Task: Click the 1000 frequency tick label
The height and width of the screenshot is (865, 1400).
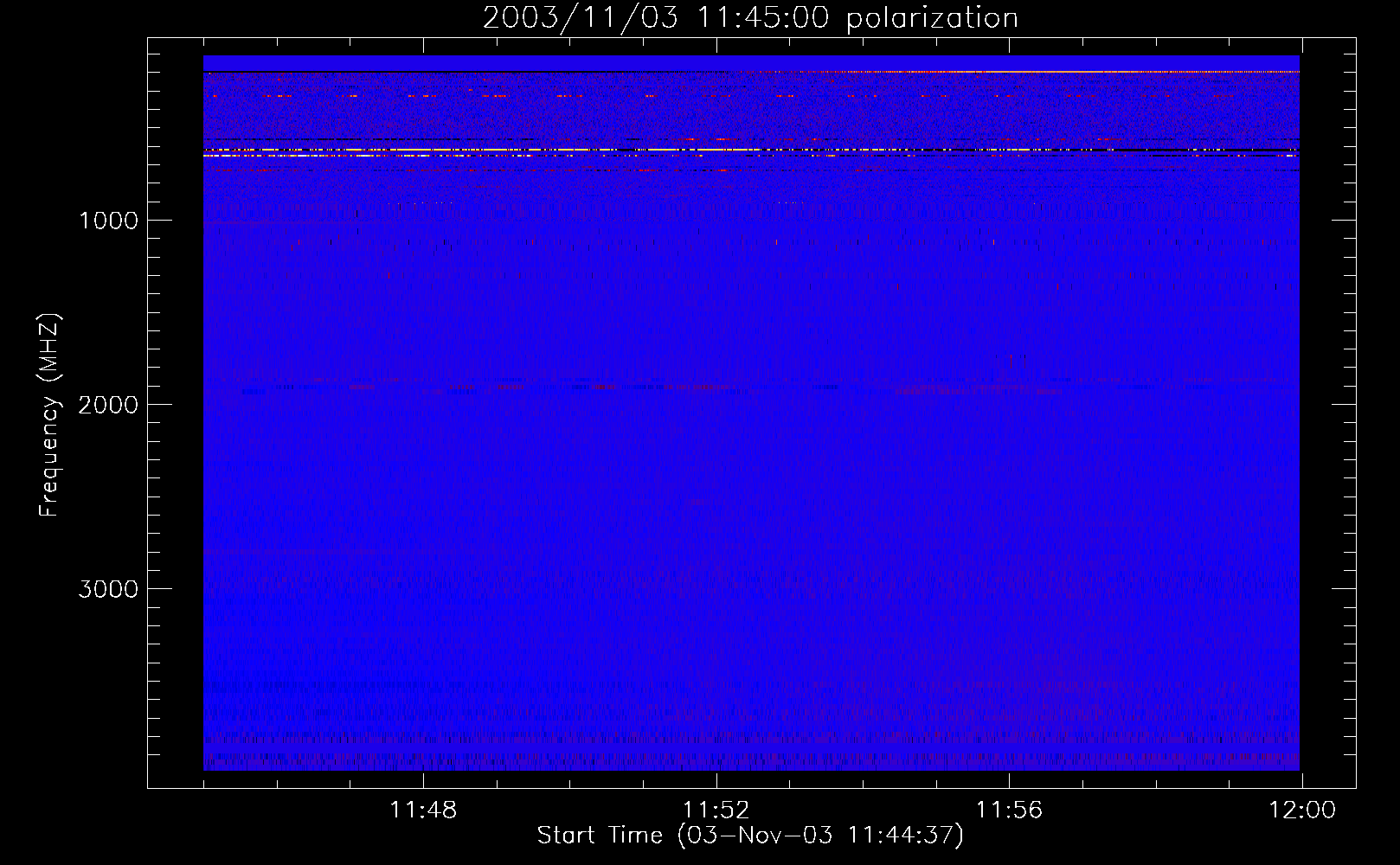Action: (x=108, y=221)
